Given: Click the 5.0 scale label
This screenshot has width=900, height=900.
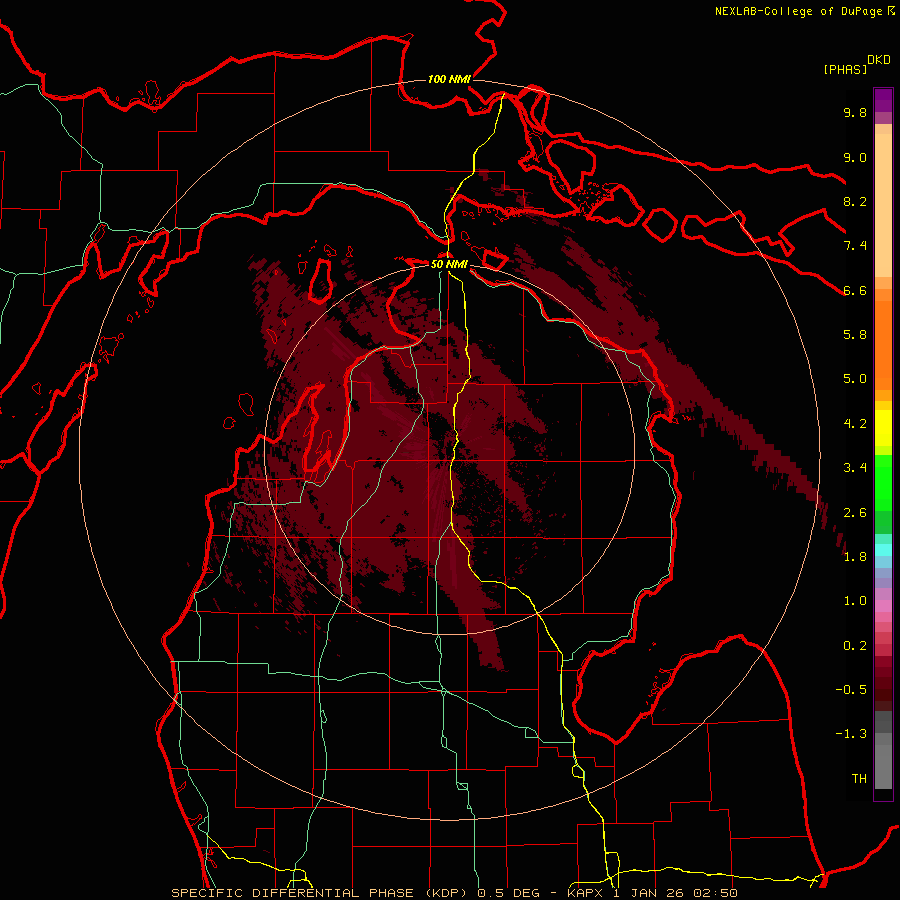Looking at the screenshot, I should tap(855, 379).
